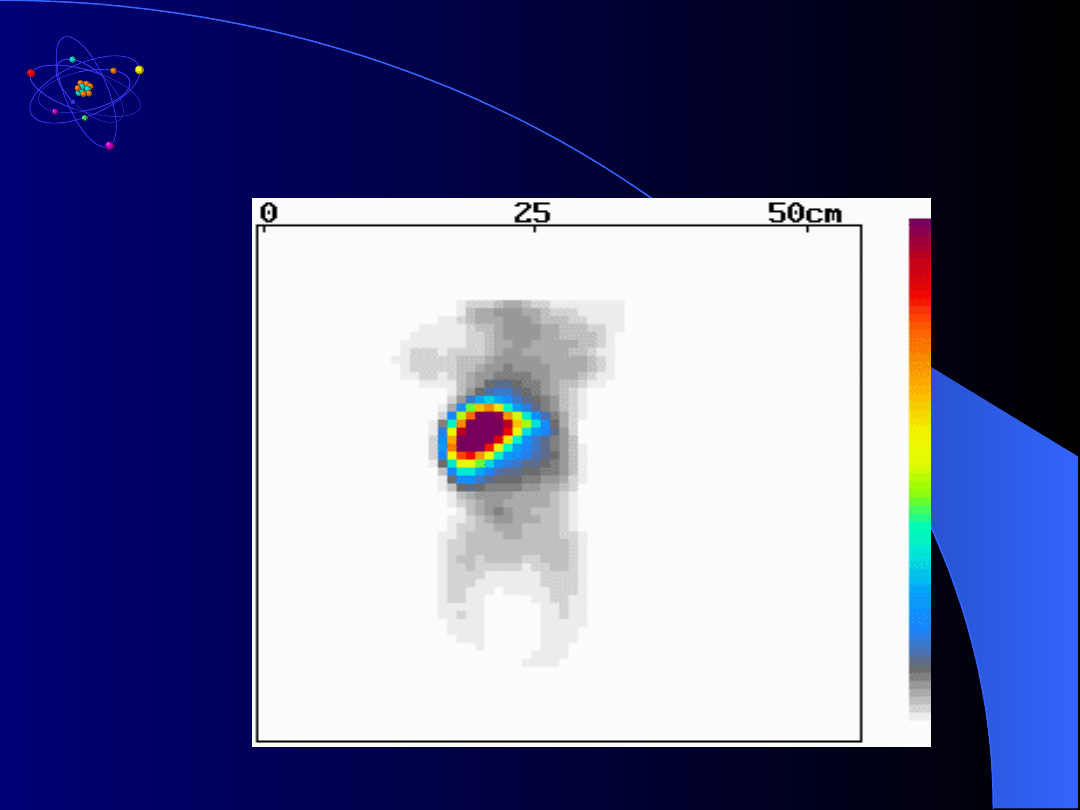
Task: Click the orange nucleus of the atom graphic
Action: [x=84, y=89]
